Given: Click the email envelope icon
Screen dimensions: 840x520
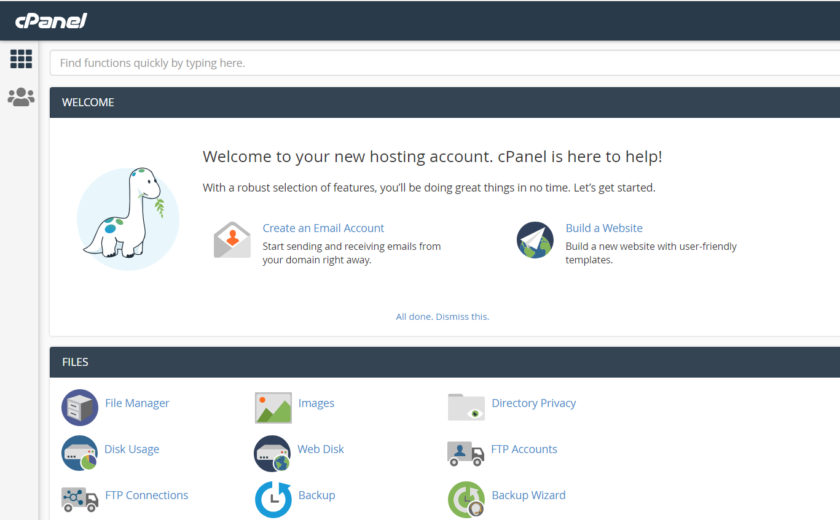Looking at the screenshot, I should tap(232, 240).
